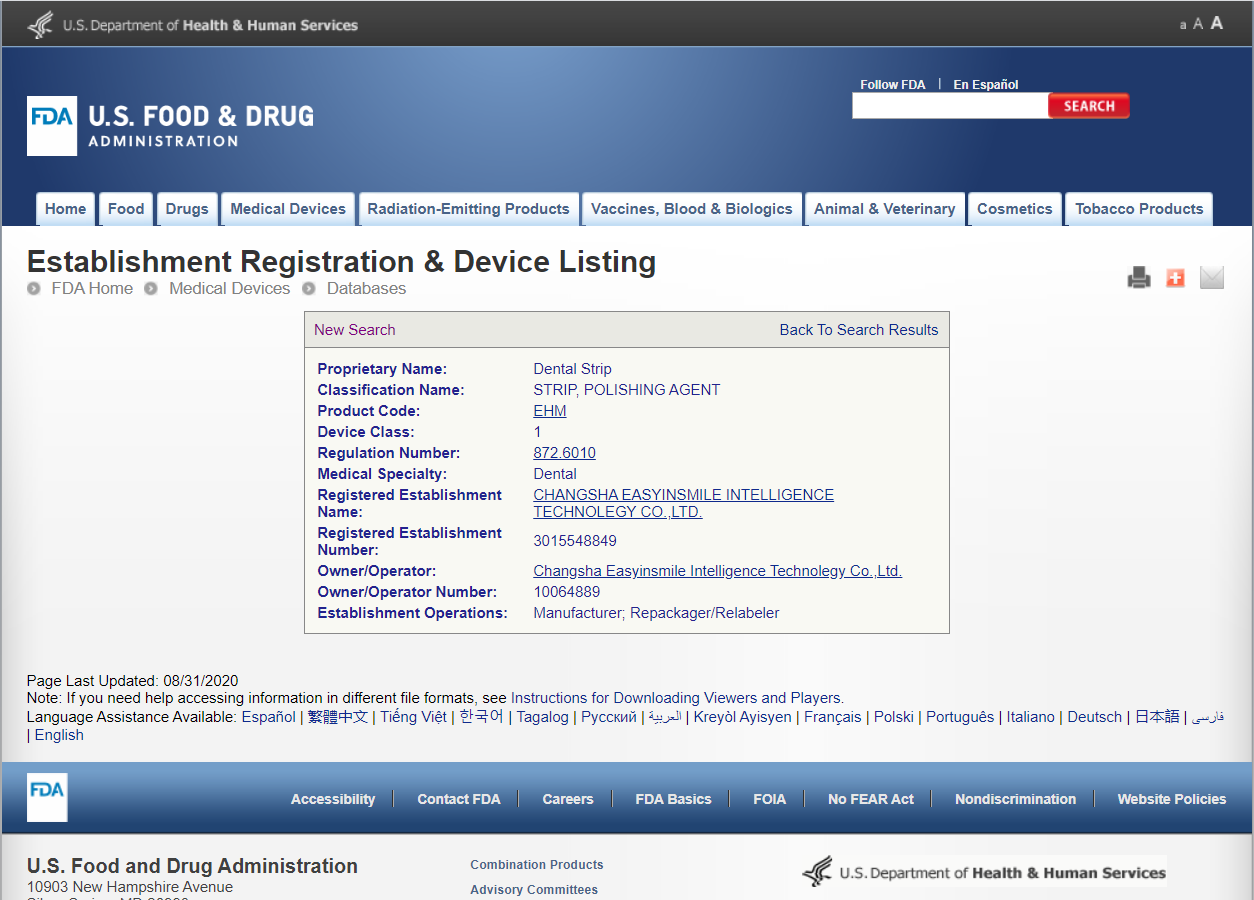Email this page via envelope icon
1254x900 pixels.
[1212, 278]
